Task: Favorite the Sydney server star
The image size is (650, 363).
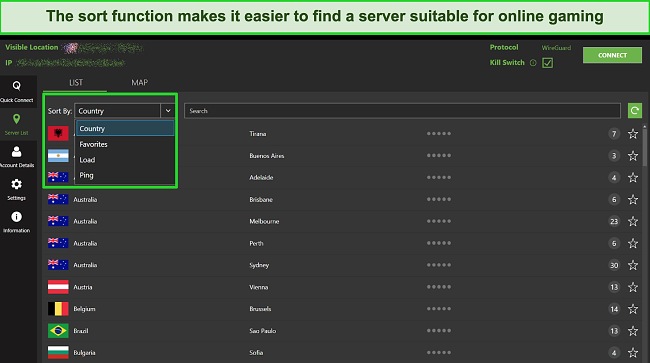Action: tap(633, 265)
